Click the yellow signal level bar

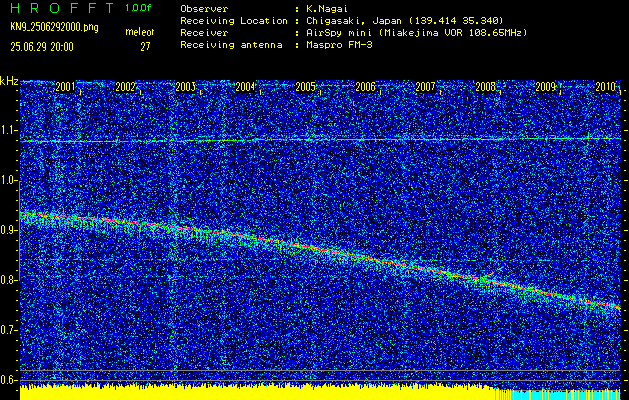click(x=257, y=392)
